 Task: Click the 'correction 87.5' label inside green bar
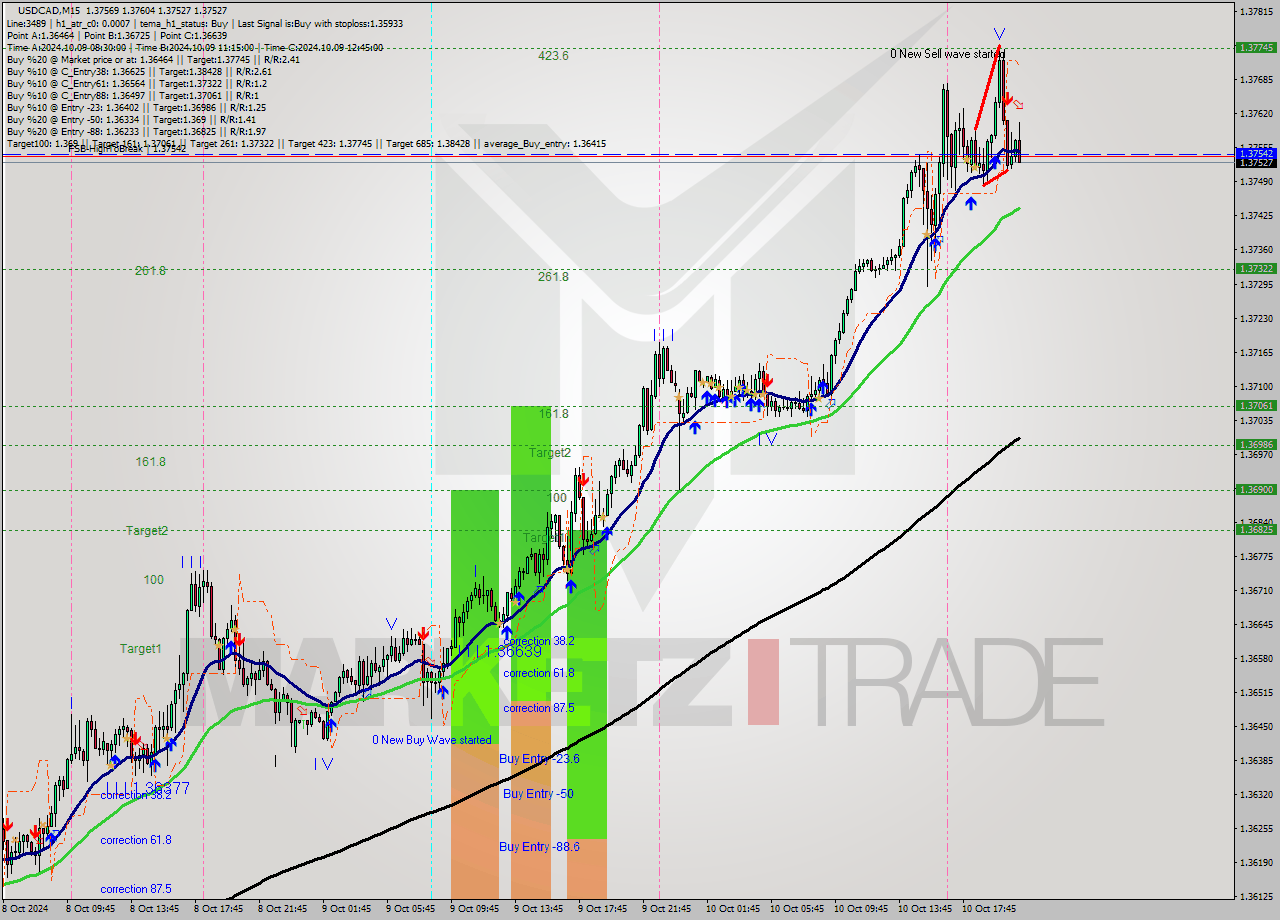pos(538,708)
